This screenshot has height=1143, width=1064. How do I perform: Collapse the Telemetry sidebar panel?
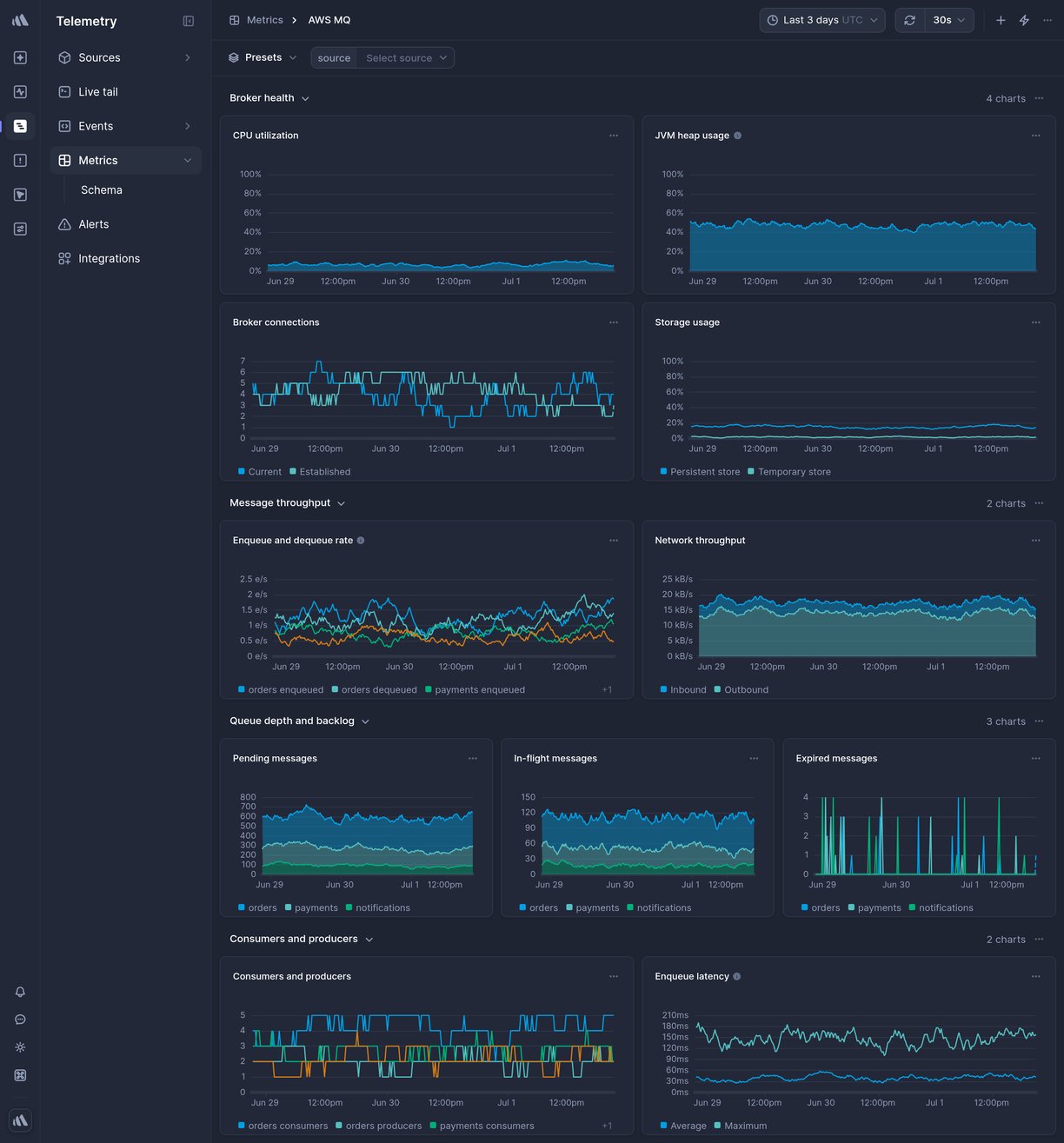[189, 21]
